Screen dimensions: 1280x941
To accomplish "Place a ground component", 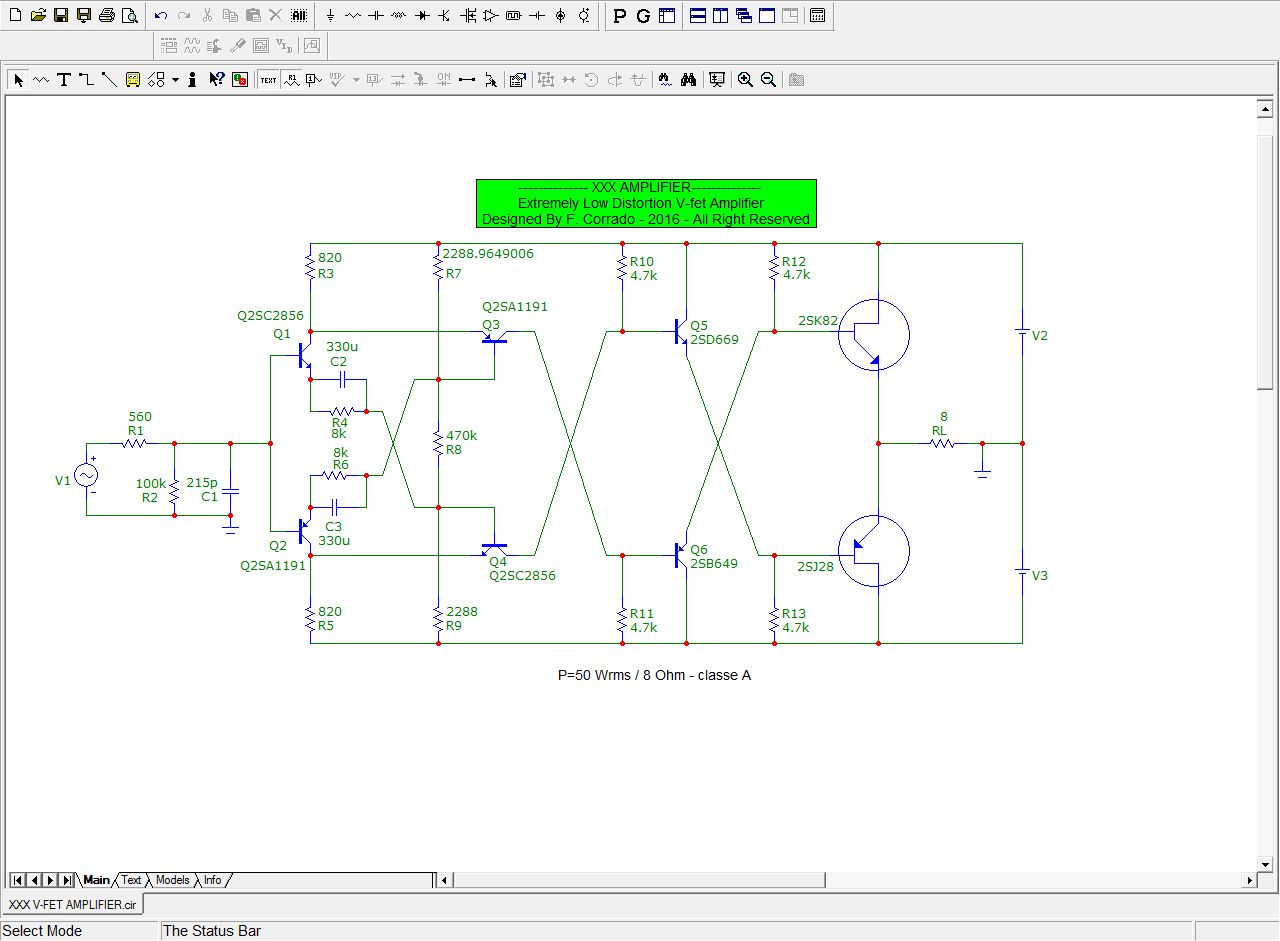I will click(x=330, y=16).
